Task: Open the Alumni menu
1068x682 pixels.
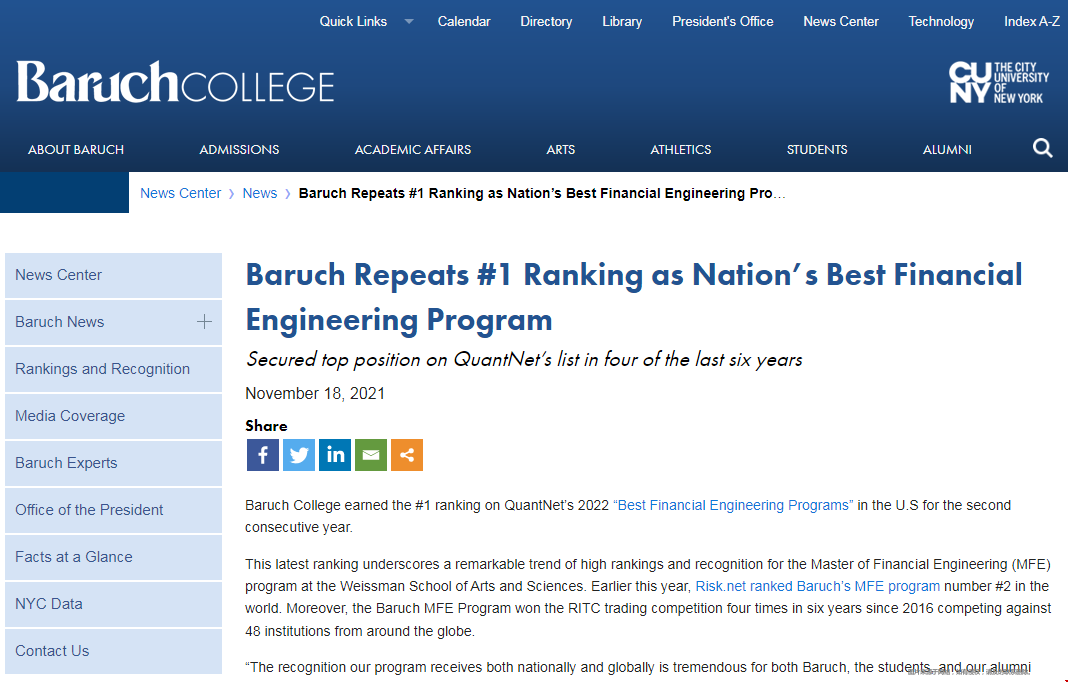Action: (947, 150)
